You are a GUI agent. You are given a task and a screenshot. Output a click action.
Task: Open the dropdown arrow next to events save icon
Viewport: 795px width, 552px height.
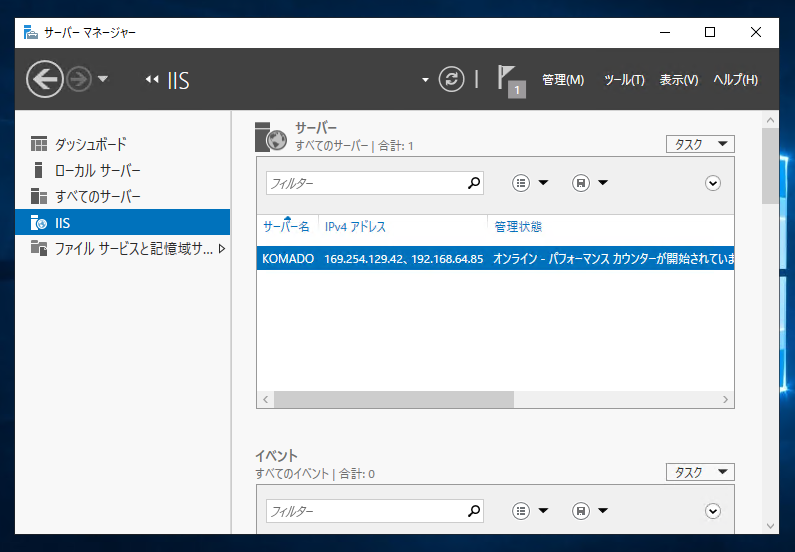coord(603,511)
